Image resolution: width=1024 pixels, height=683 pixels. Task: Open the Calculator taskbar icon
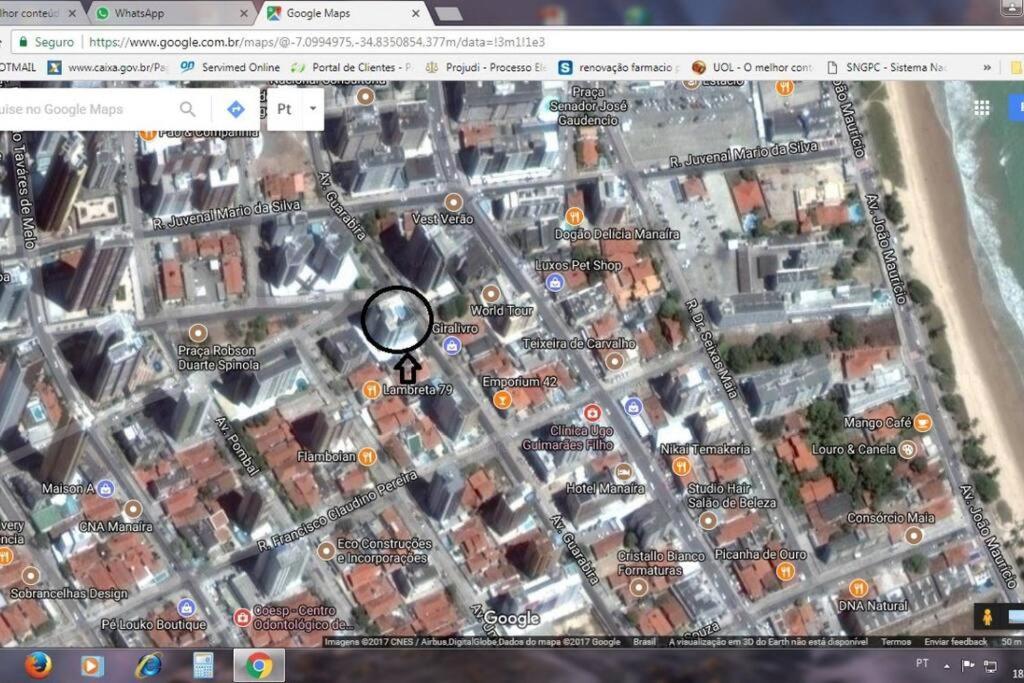click(x=203, y=666)
